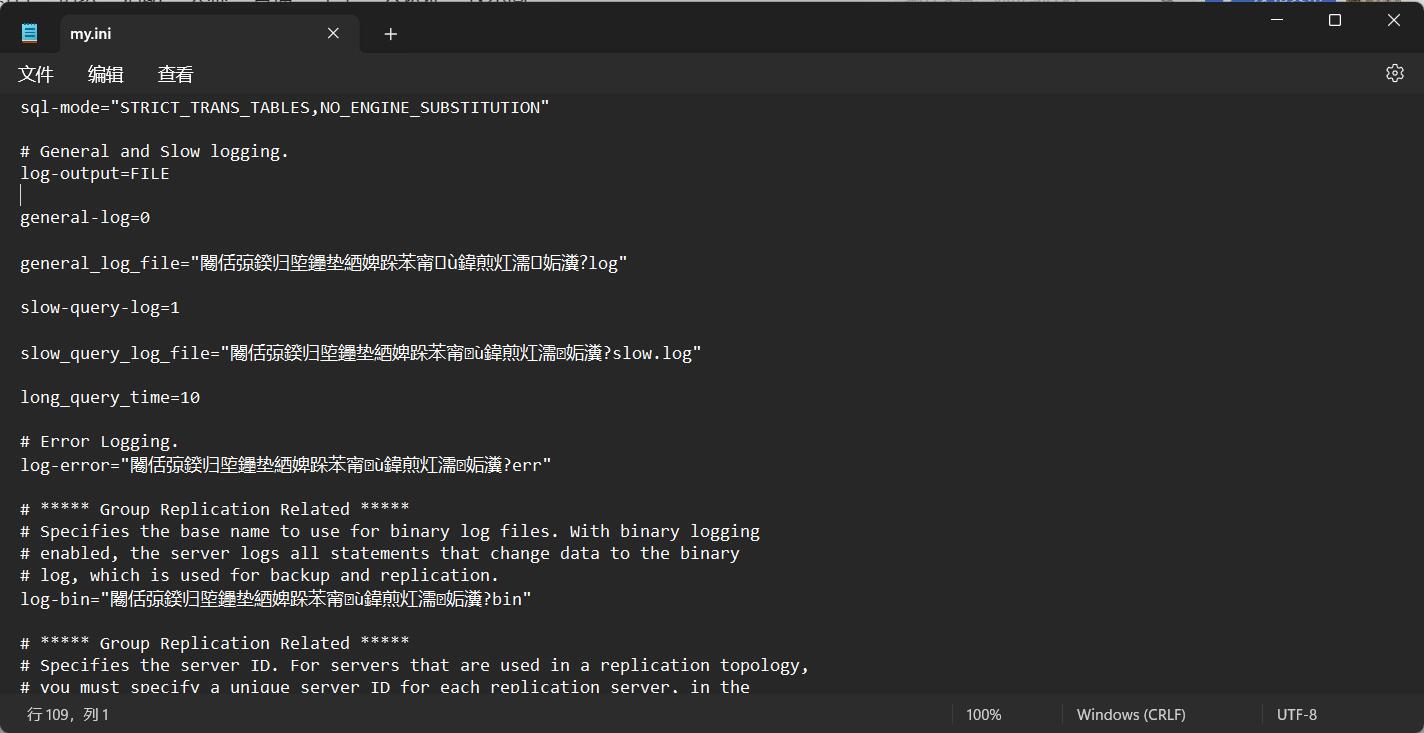
Task: Click the '# General and Slow logging.' comment
Action: [x=155, y=151]
